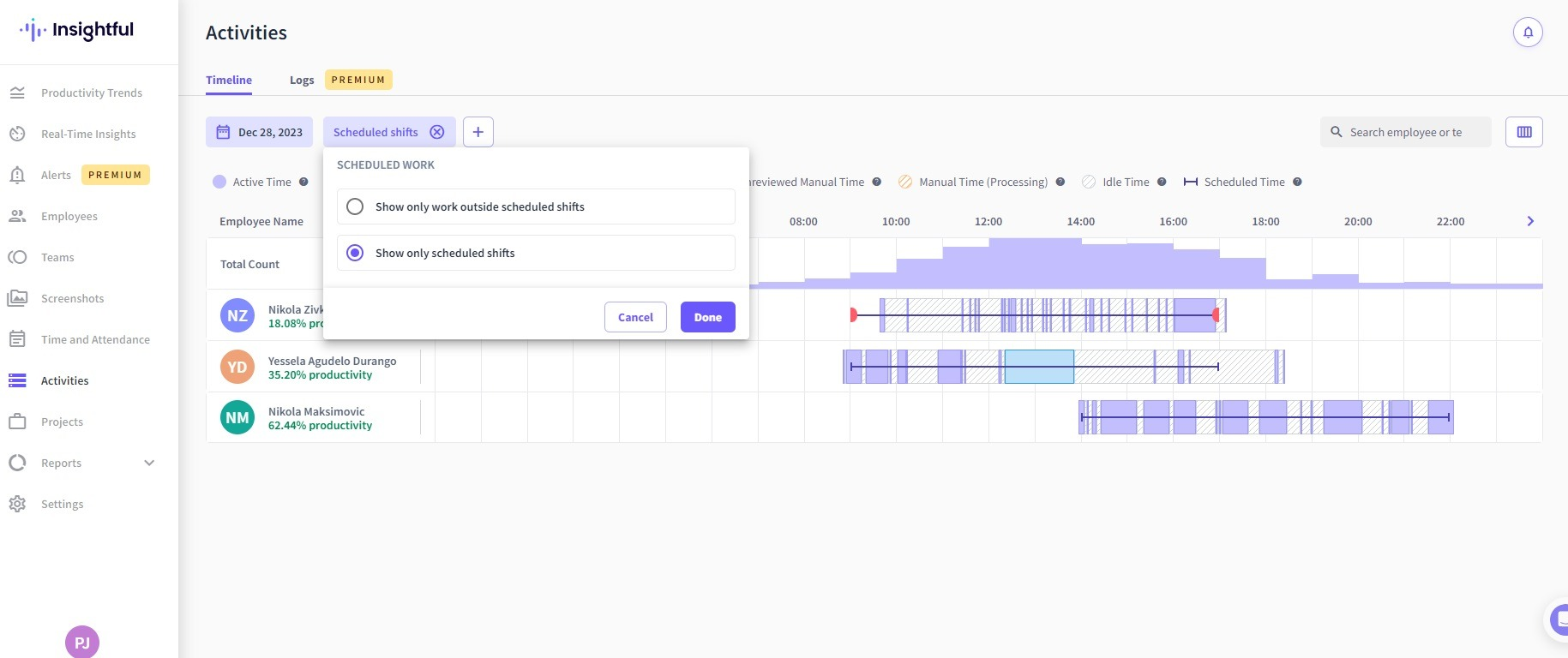This screenshot has height=658, width=1568.
Task: Click the Reports sidebar item
Action: 61,463
